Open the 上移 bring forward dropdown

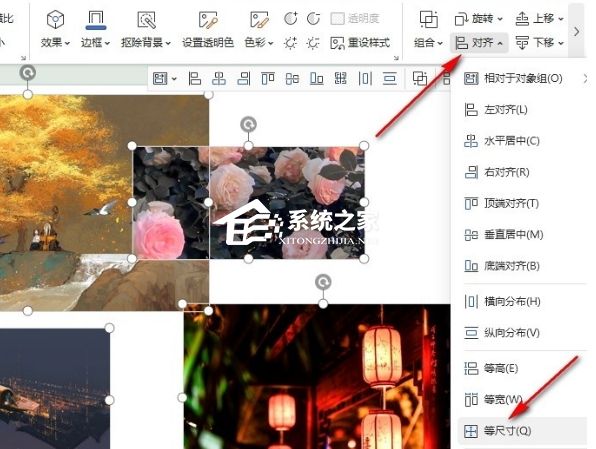click(539, 18)
